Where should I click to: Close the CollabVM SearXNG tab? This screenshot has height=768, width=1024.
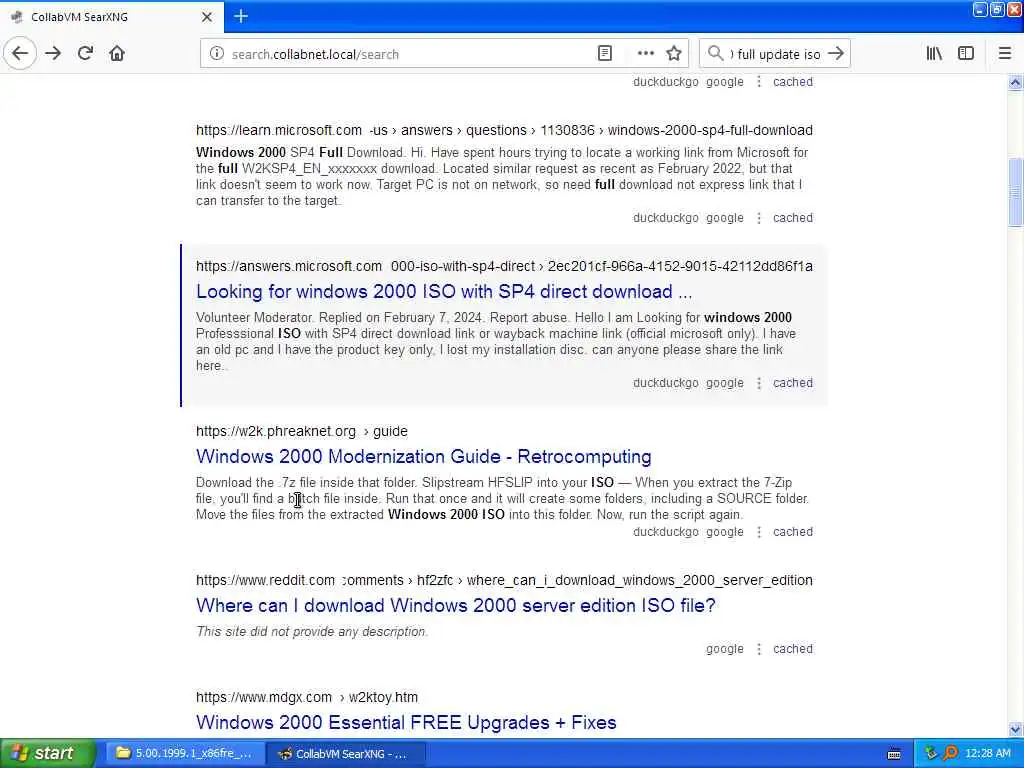[x=206, y=17]
